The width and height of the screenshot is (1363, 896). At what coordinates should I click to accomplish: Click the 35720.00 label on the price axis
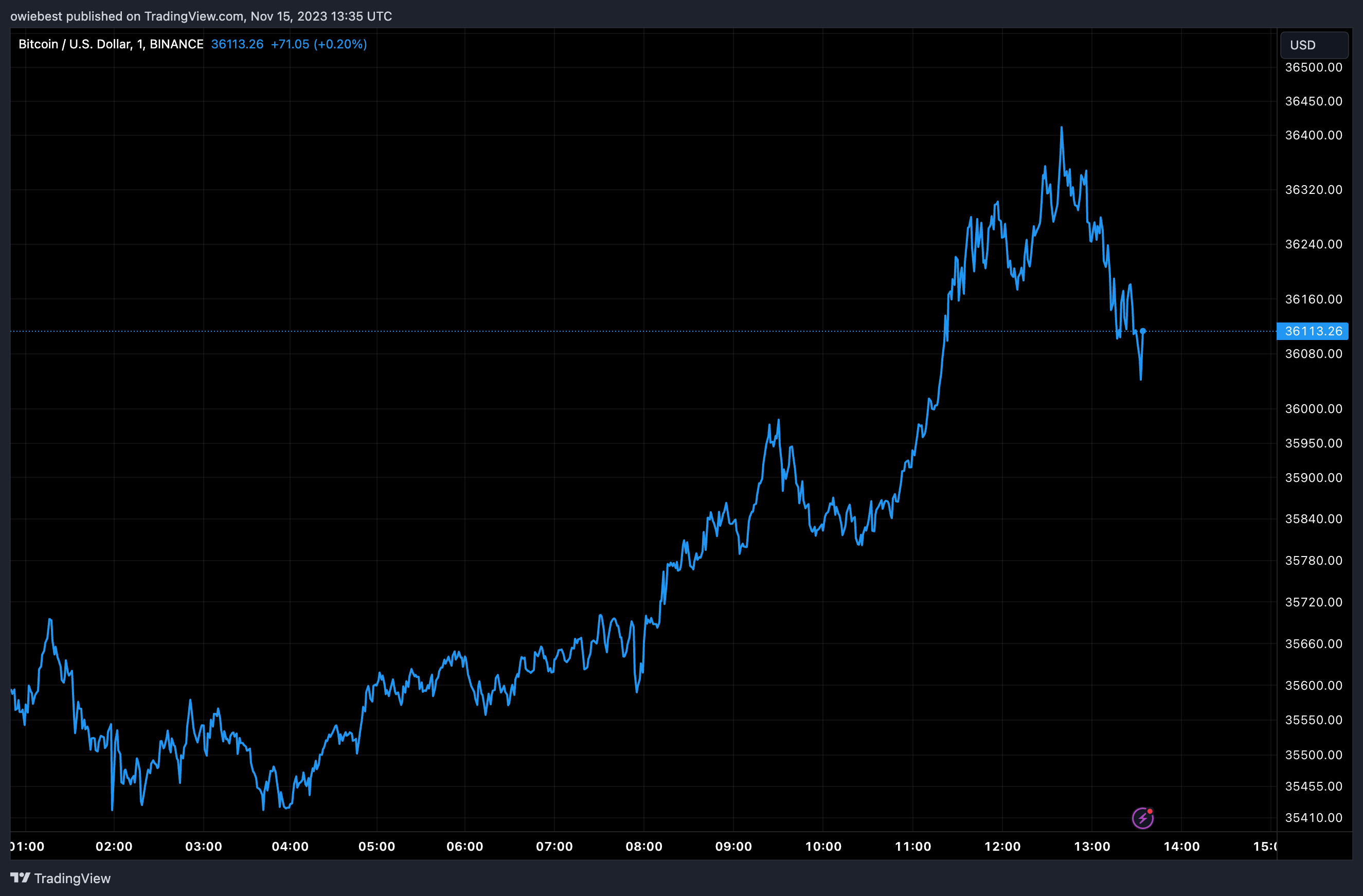coord(1313,602)
